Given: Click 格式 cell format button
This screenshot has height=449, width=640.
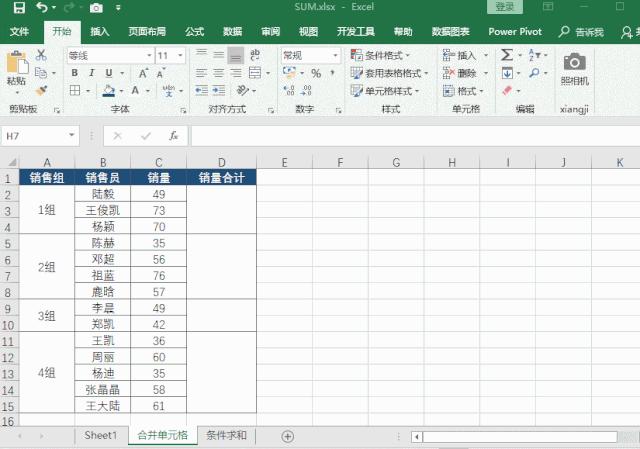Looking at the screenshot, I should (462, 91).
